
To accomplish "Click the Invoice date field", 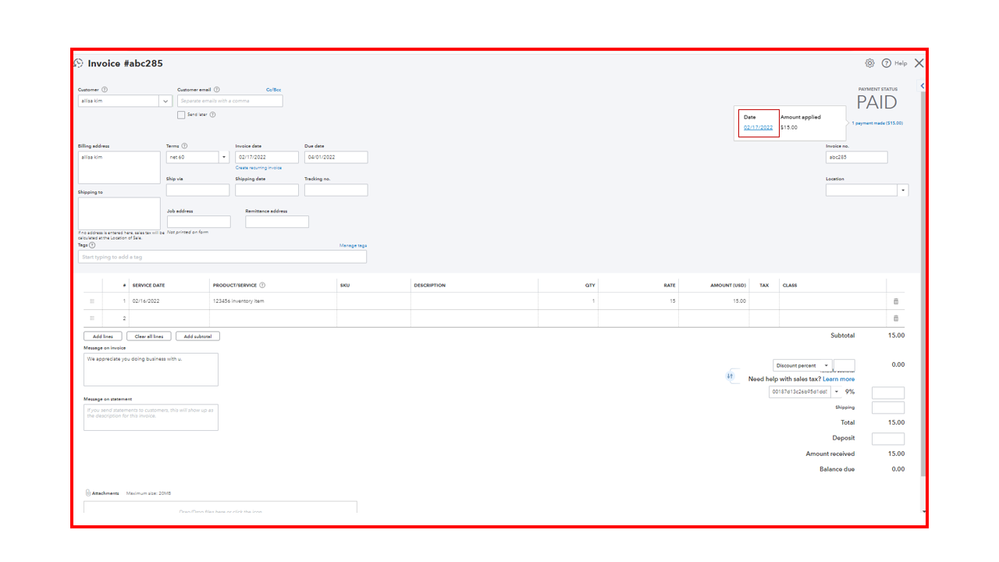I will [x=267, y=157].
